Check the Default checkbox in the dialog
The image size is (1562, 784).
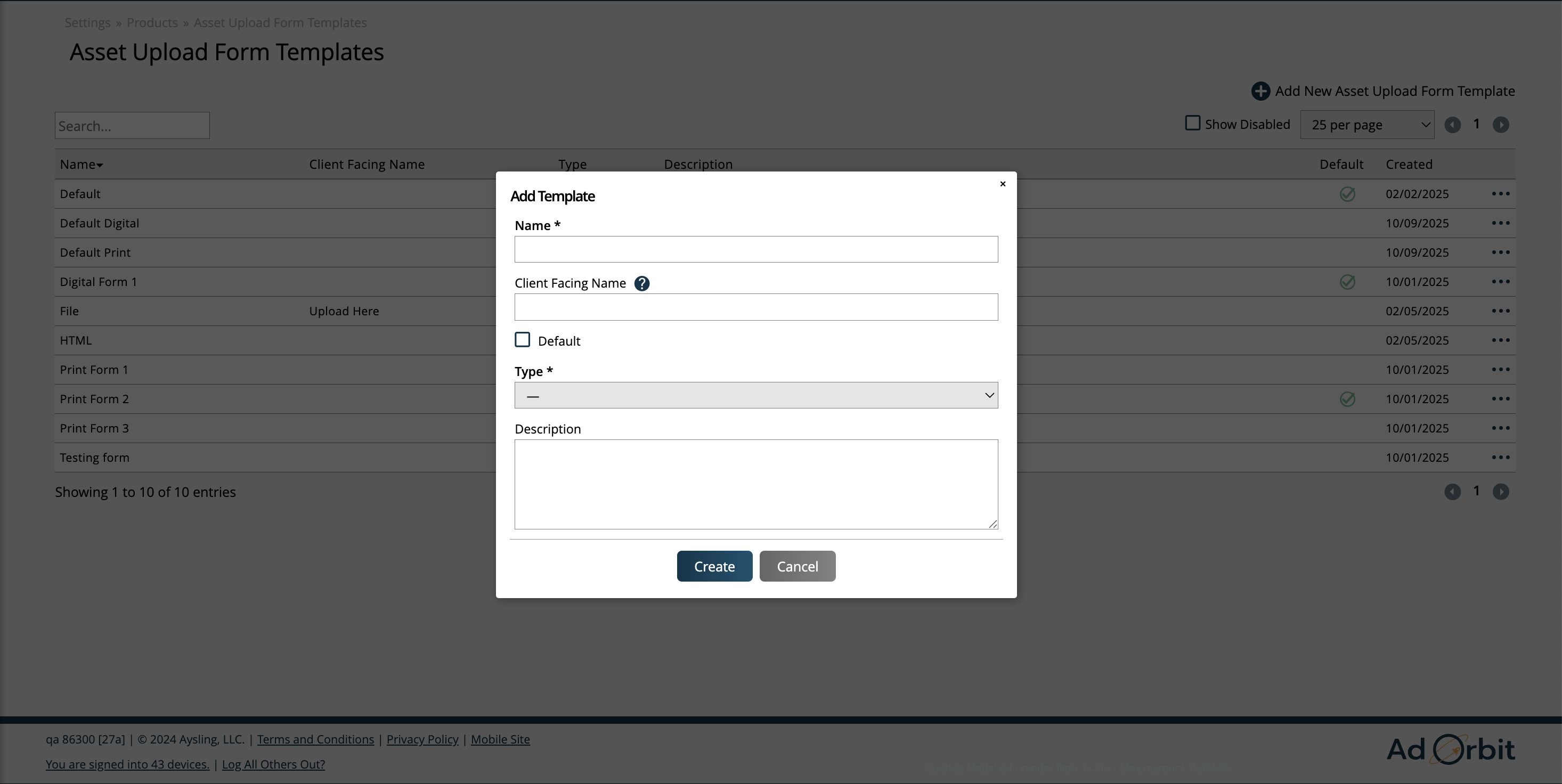[522, 340]
